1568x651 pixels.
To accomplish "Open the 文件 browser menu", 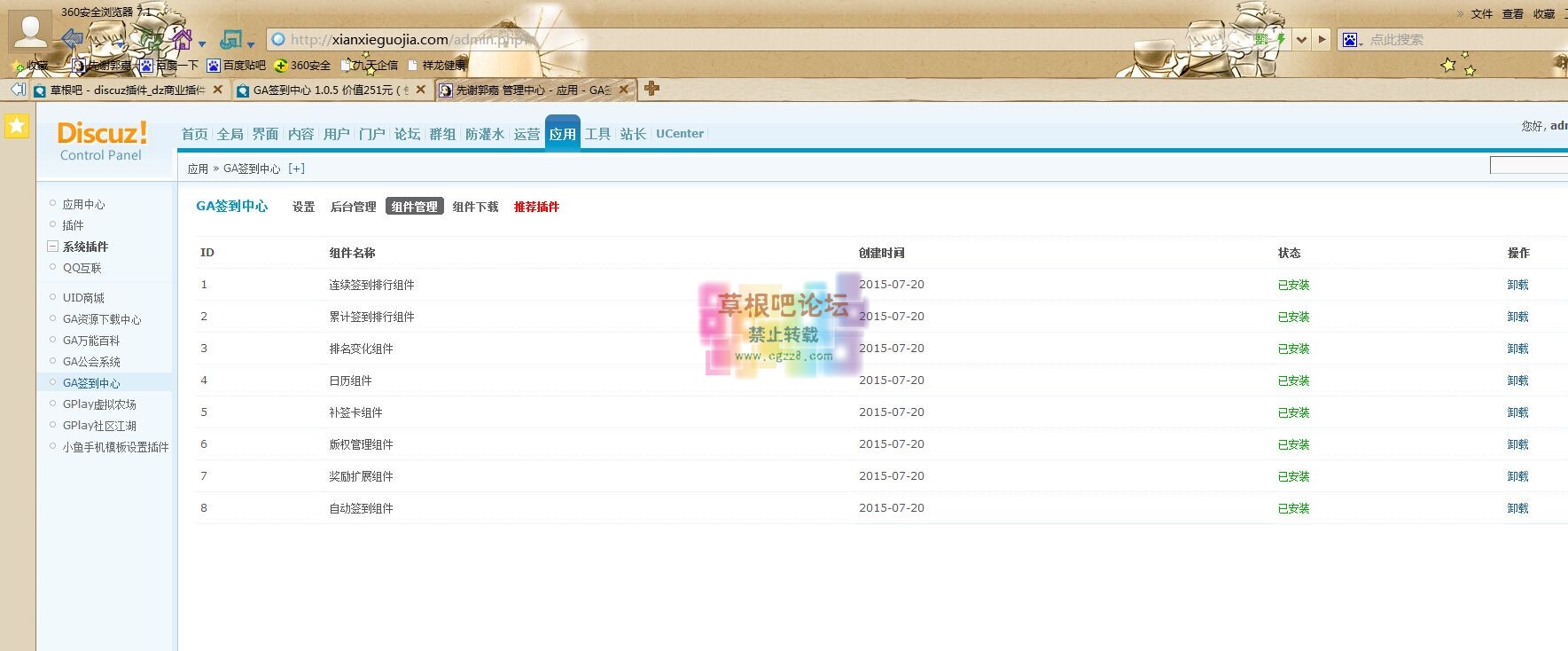I will click(x=1482, y=13).
